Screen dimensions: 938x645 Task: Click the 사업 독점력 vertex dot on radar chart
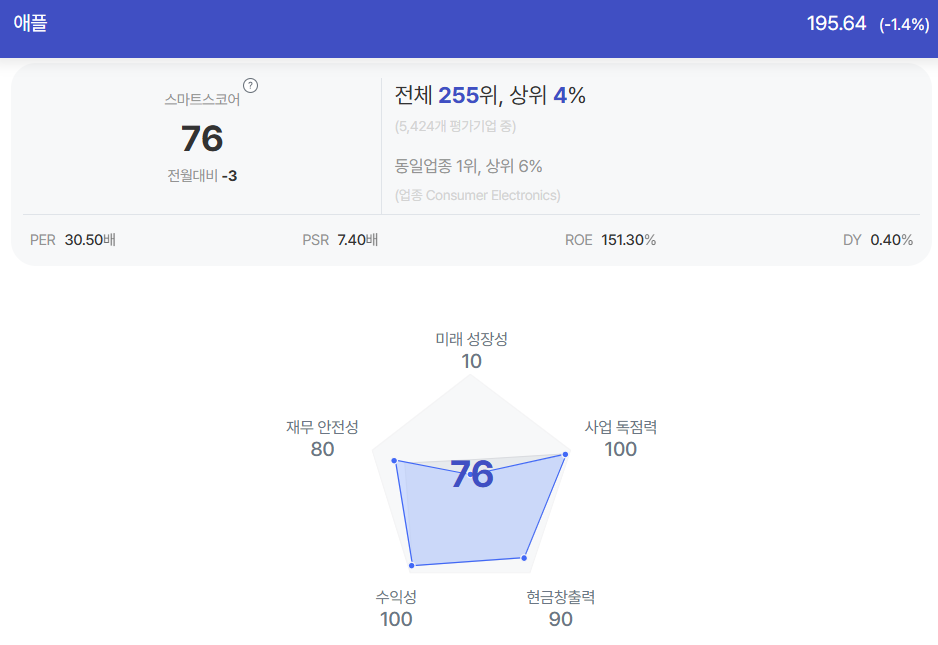coord(565,455)
